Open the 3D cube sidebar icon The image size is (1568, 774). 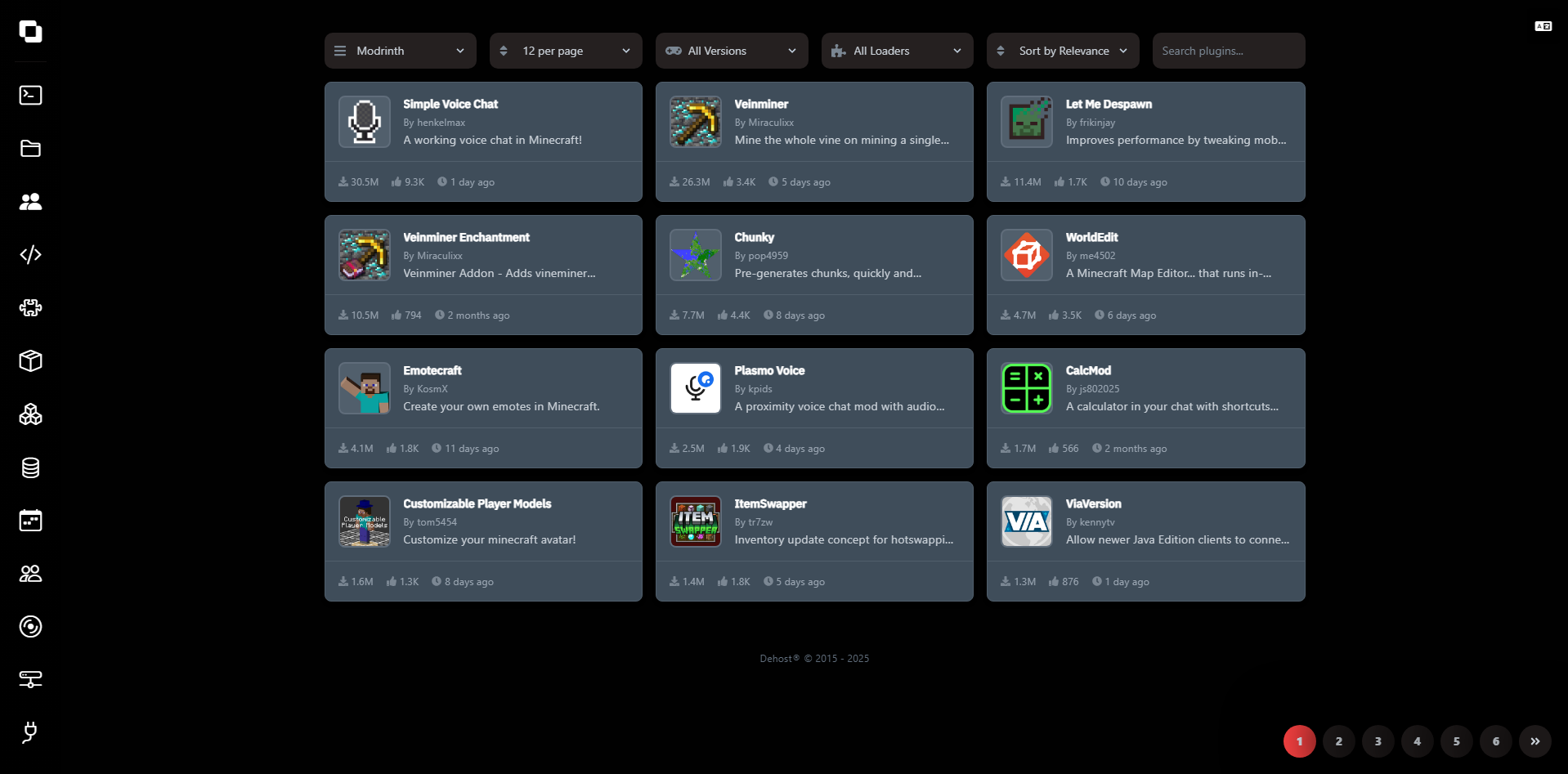pyautogui.click(x=30, y=361)
